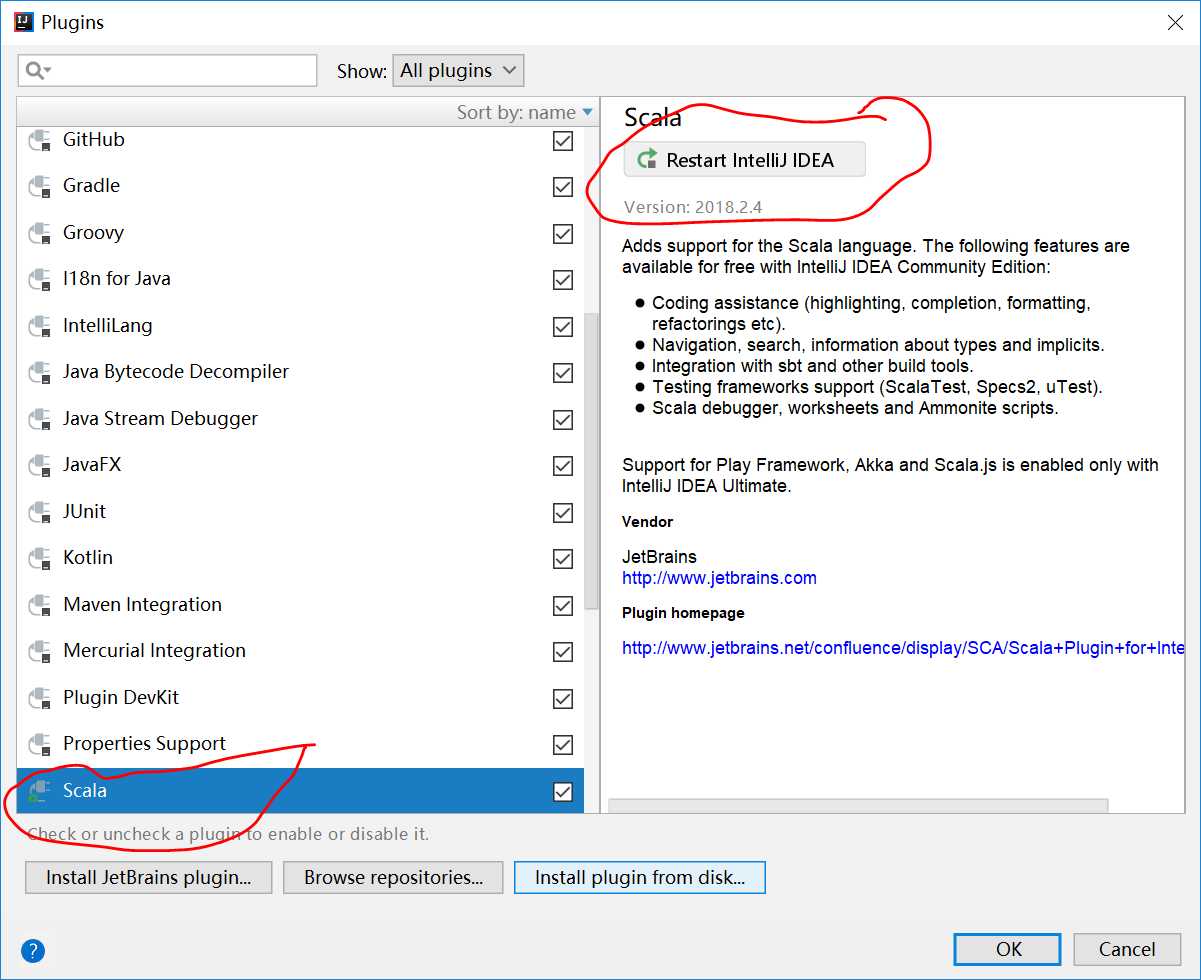The image size is (1201, 980).
Task: Click the search magnifier icon
Action: point(38,70)
